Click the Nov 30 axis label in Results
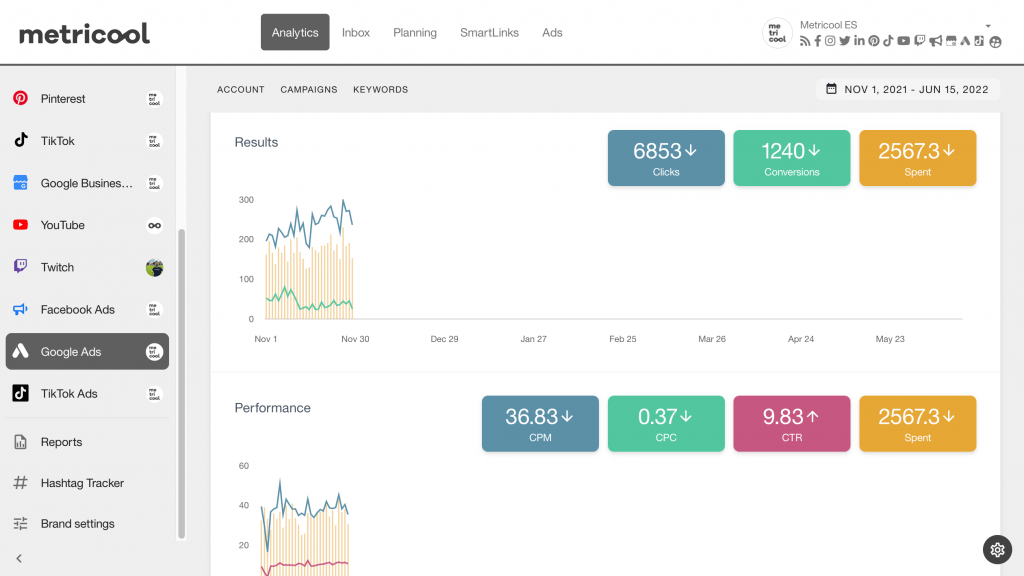The image size is (1024, 576). [x=355, y=339]
